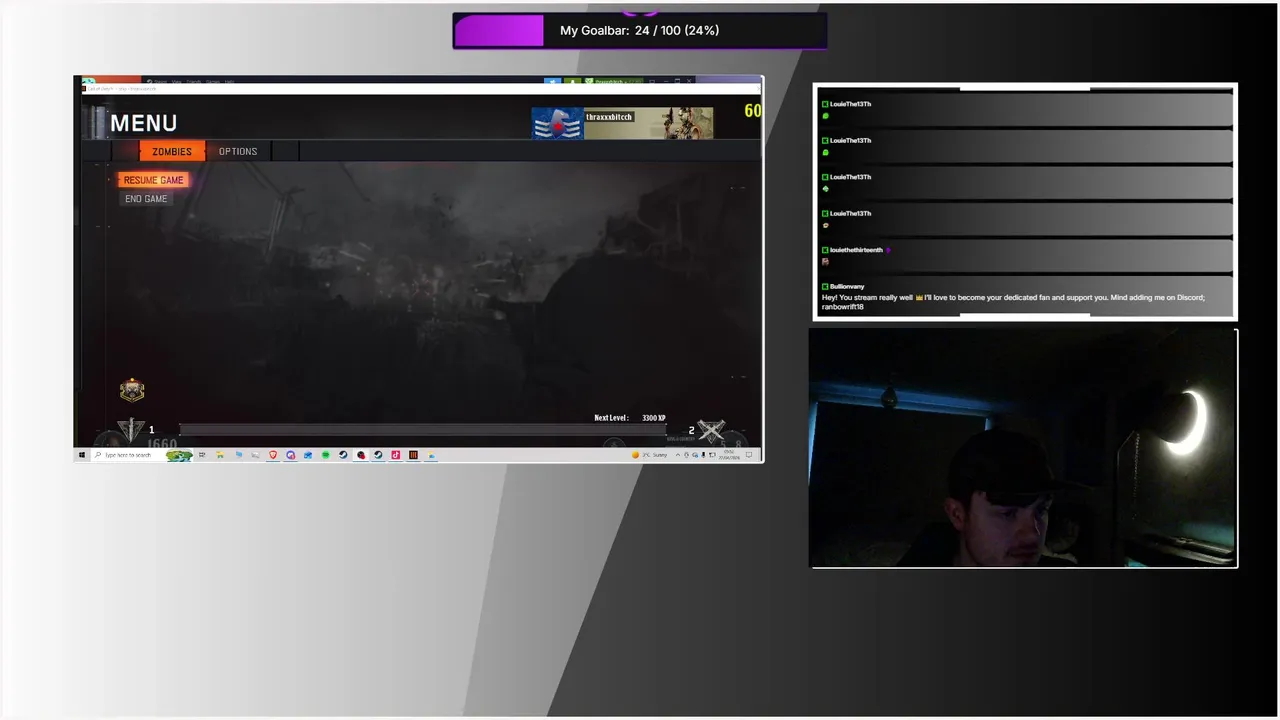The image size is (1280, 720).
Task: Click the green notifications button in Steam's title bar
Action: (573, 82)
